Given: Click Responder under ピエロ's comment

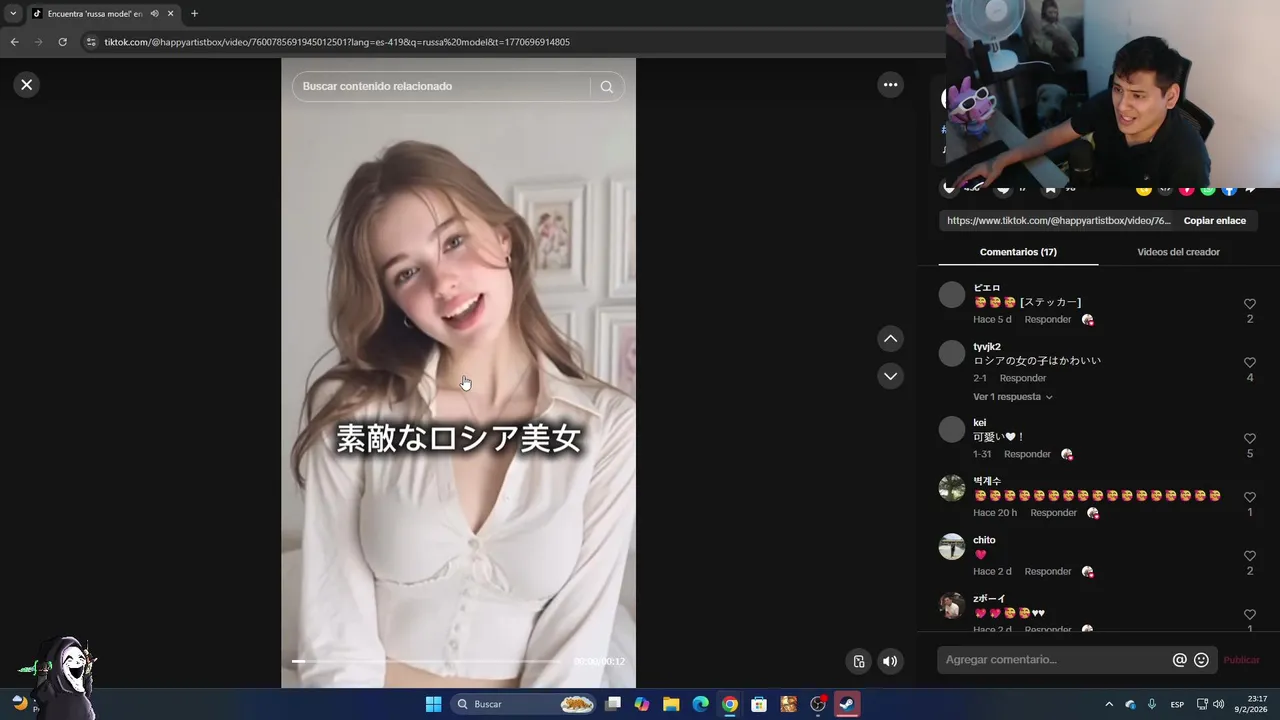Looking at the screenshot, I should [1048, 320].
